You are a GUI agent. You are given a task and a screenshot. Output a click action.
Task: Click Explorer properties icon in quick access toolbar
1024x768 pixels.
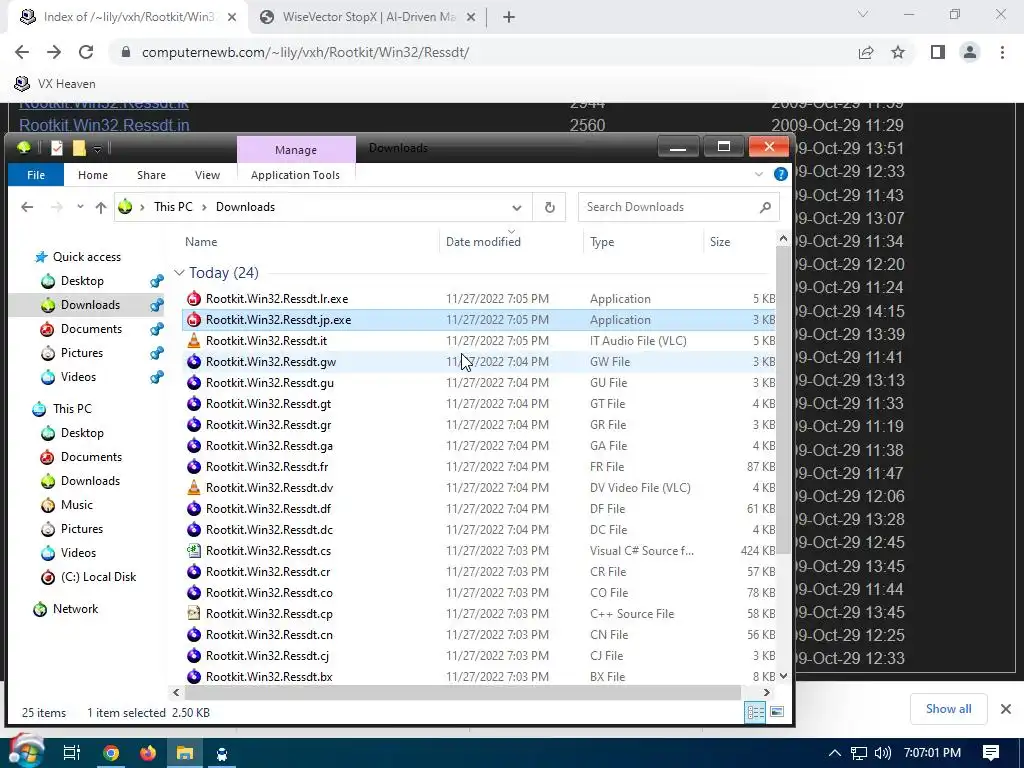tap(57, 148)
